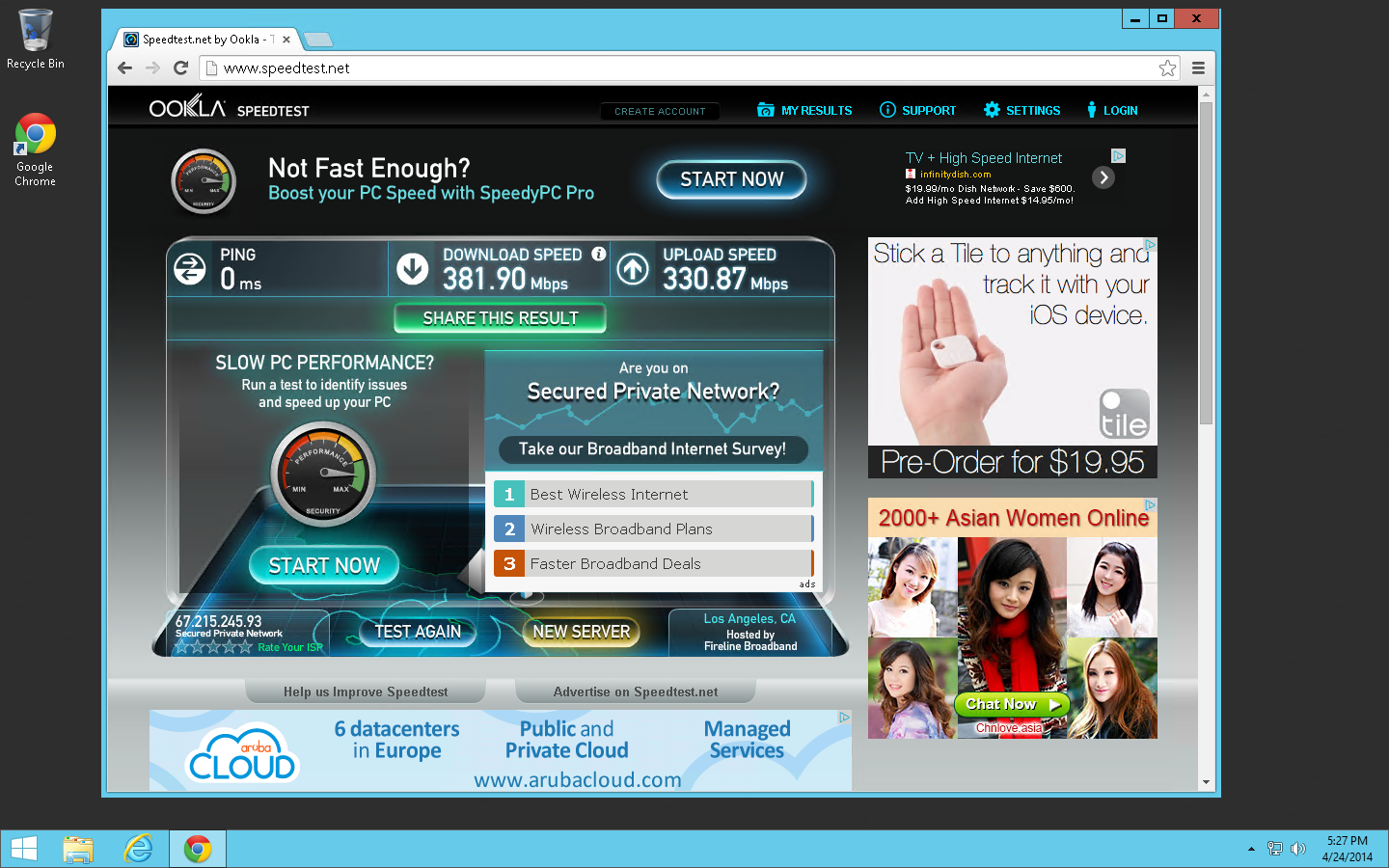Click the page scrollbar up arrow
This screenshot has height=868, width=1389.
click(x=1206, y=95)
